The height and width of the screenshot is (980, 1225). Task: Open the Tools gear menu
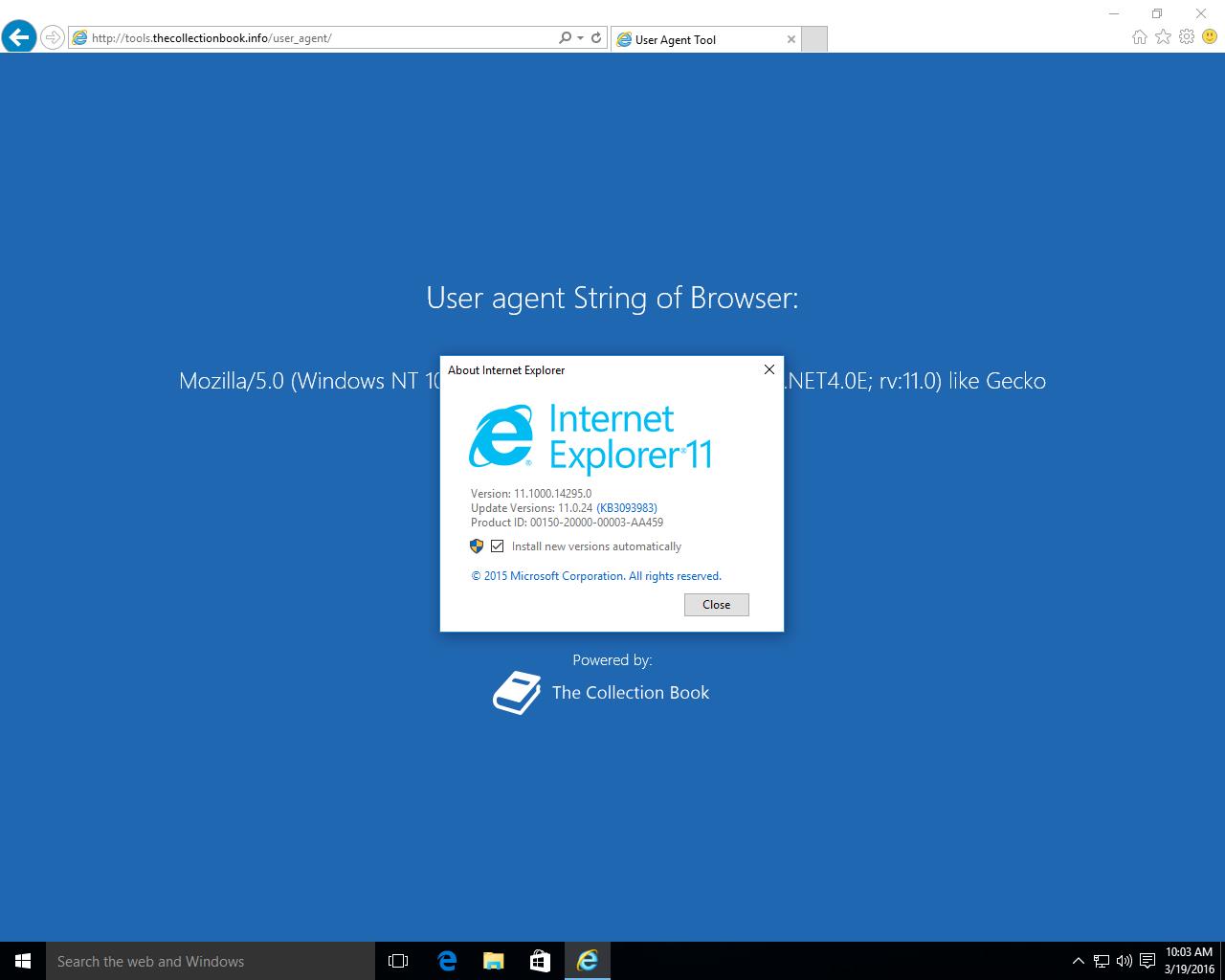(x=1187, y=37)
